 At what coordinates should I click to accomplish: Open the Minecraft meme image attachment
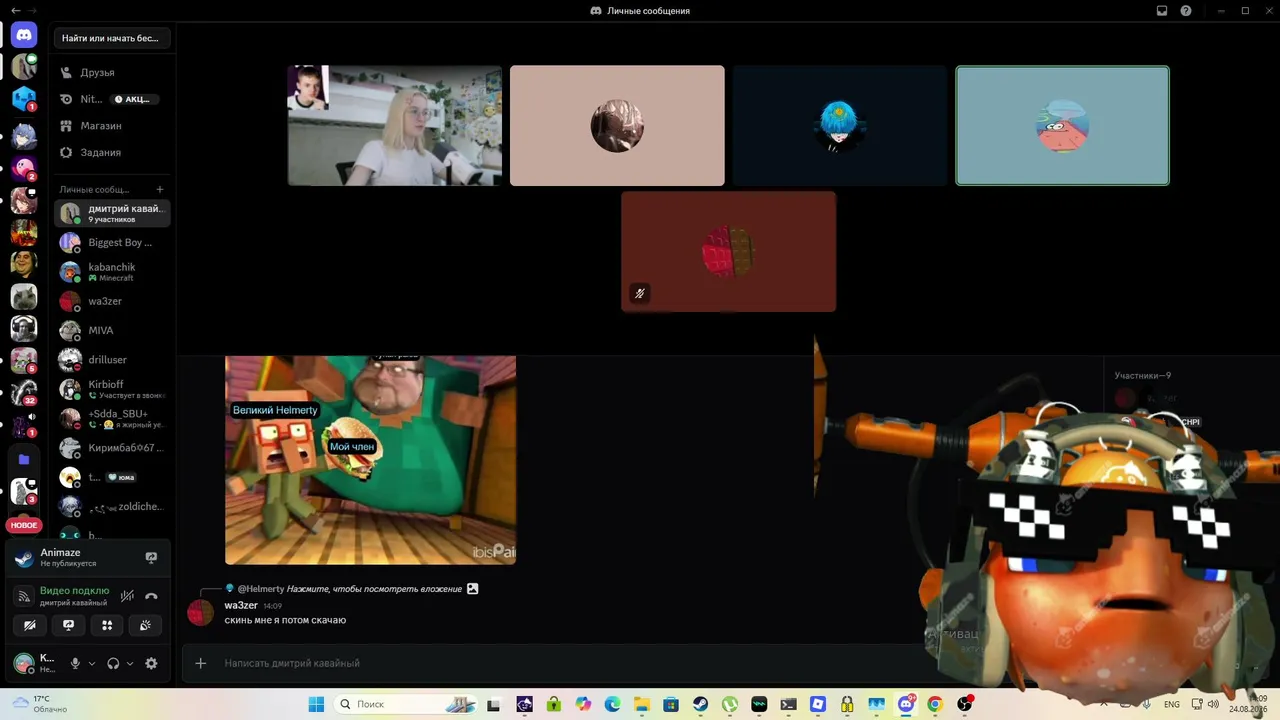point(370,460)
